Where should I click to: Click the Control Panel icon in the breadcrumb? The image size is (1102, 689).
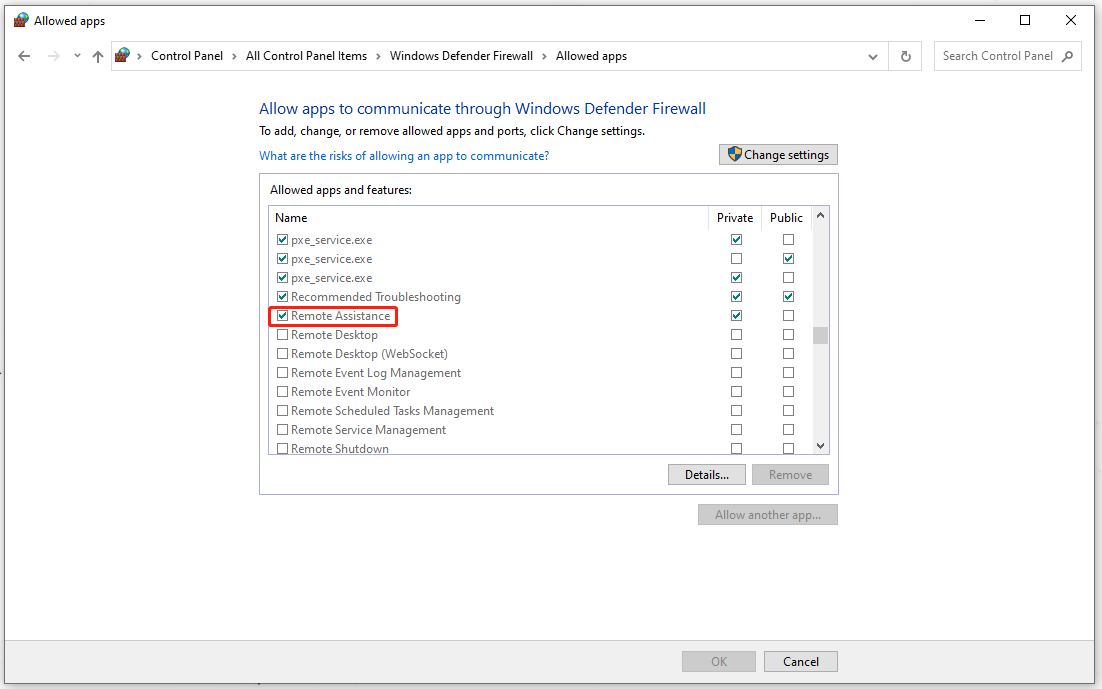(124, 56)
